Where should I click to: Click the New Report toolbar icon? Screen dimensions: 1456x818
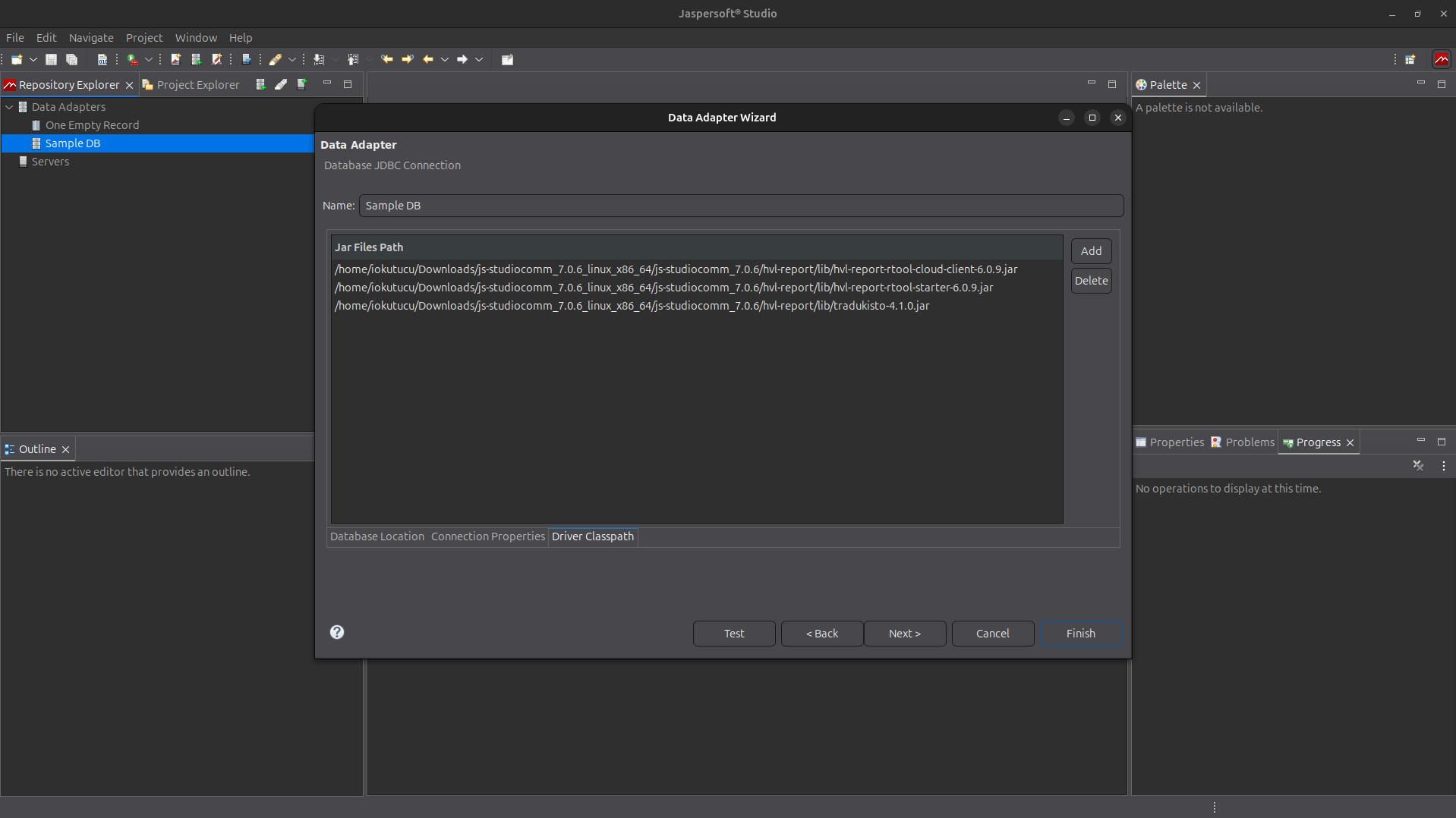[176, 59]
